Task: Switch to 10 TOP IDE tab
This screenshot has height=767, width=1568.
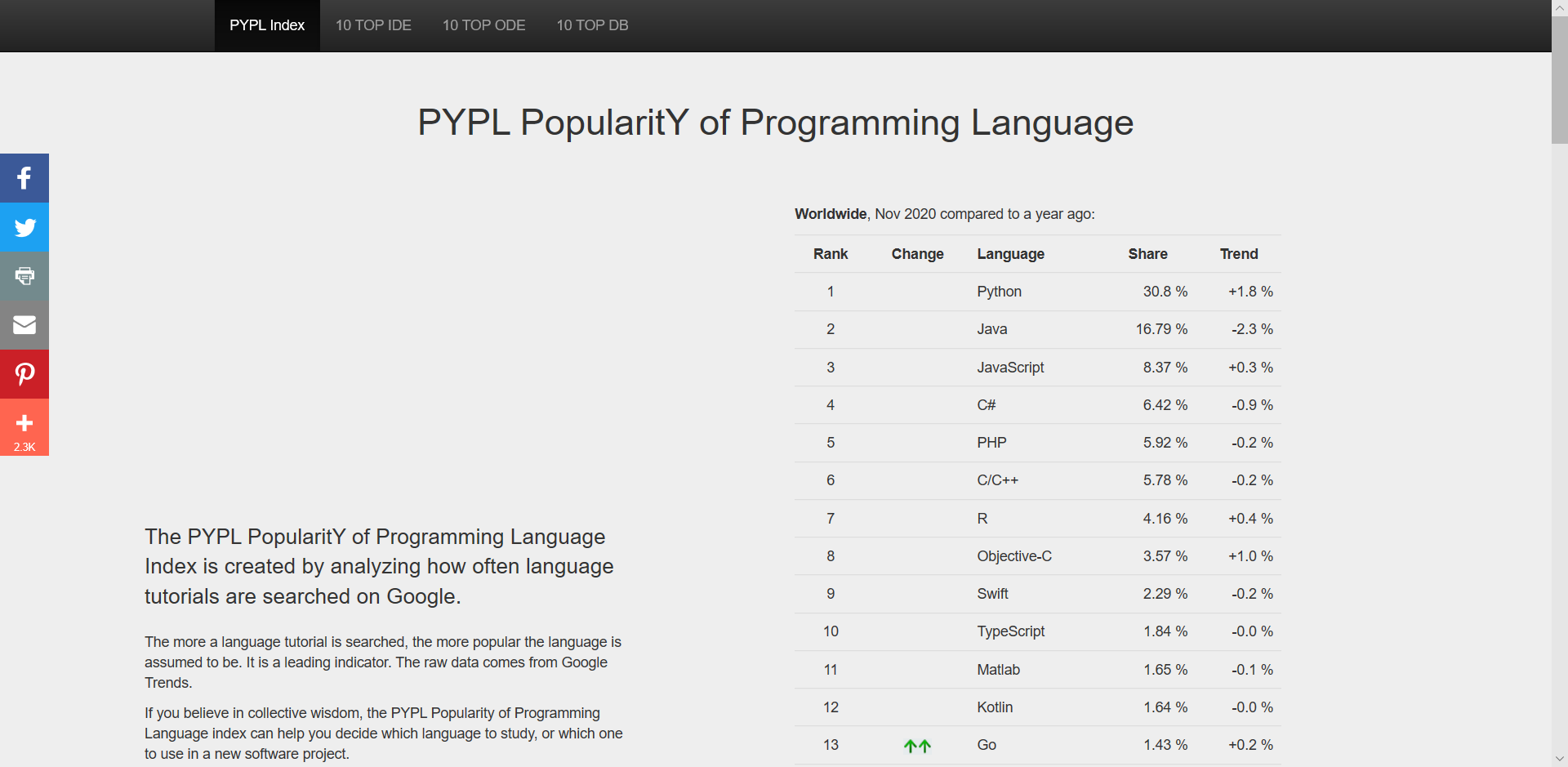Action: pos(373,25)
